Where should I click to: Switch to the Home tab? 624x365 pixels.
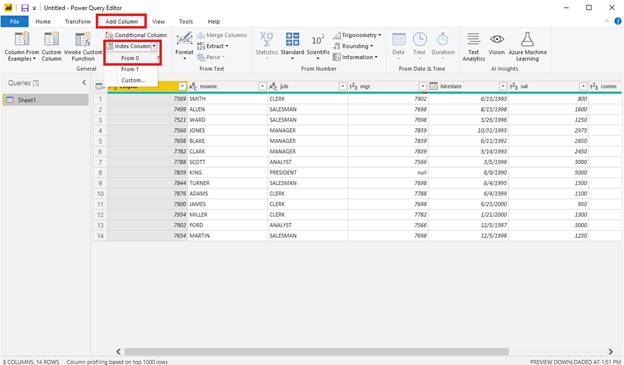click(x=43, y=21)
